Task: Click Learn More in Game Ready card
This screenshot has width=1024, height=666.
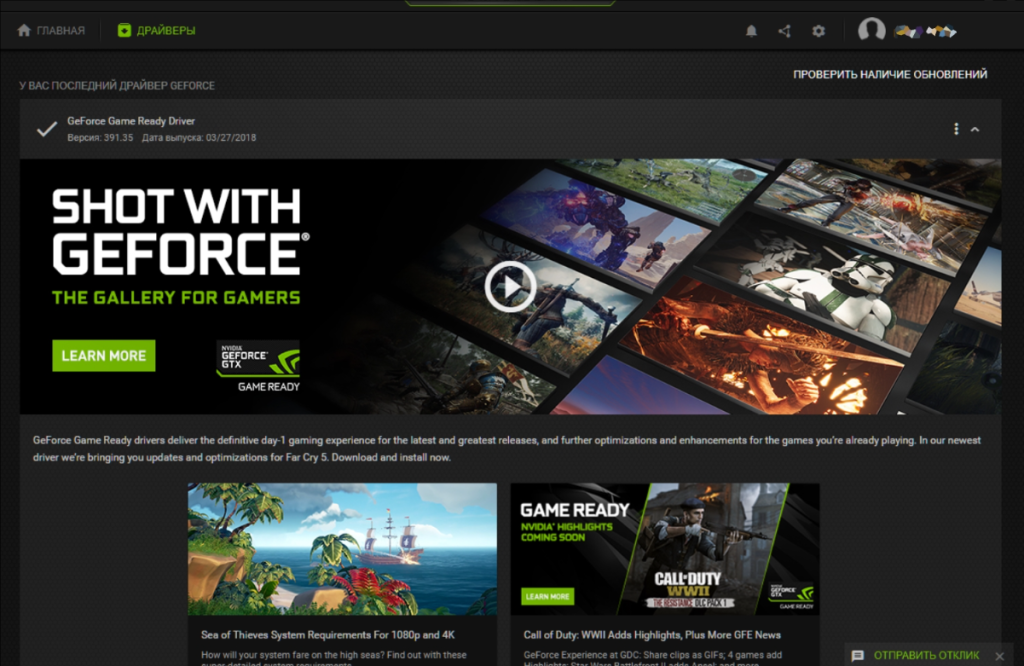Action: click(547, 596)
